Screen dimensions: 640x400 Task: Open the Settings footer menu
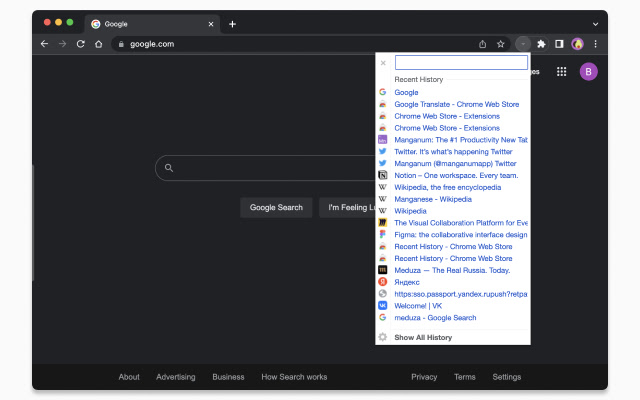click(507, 377)
